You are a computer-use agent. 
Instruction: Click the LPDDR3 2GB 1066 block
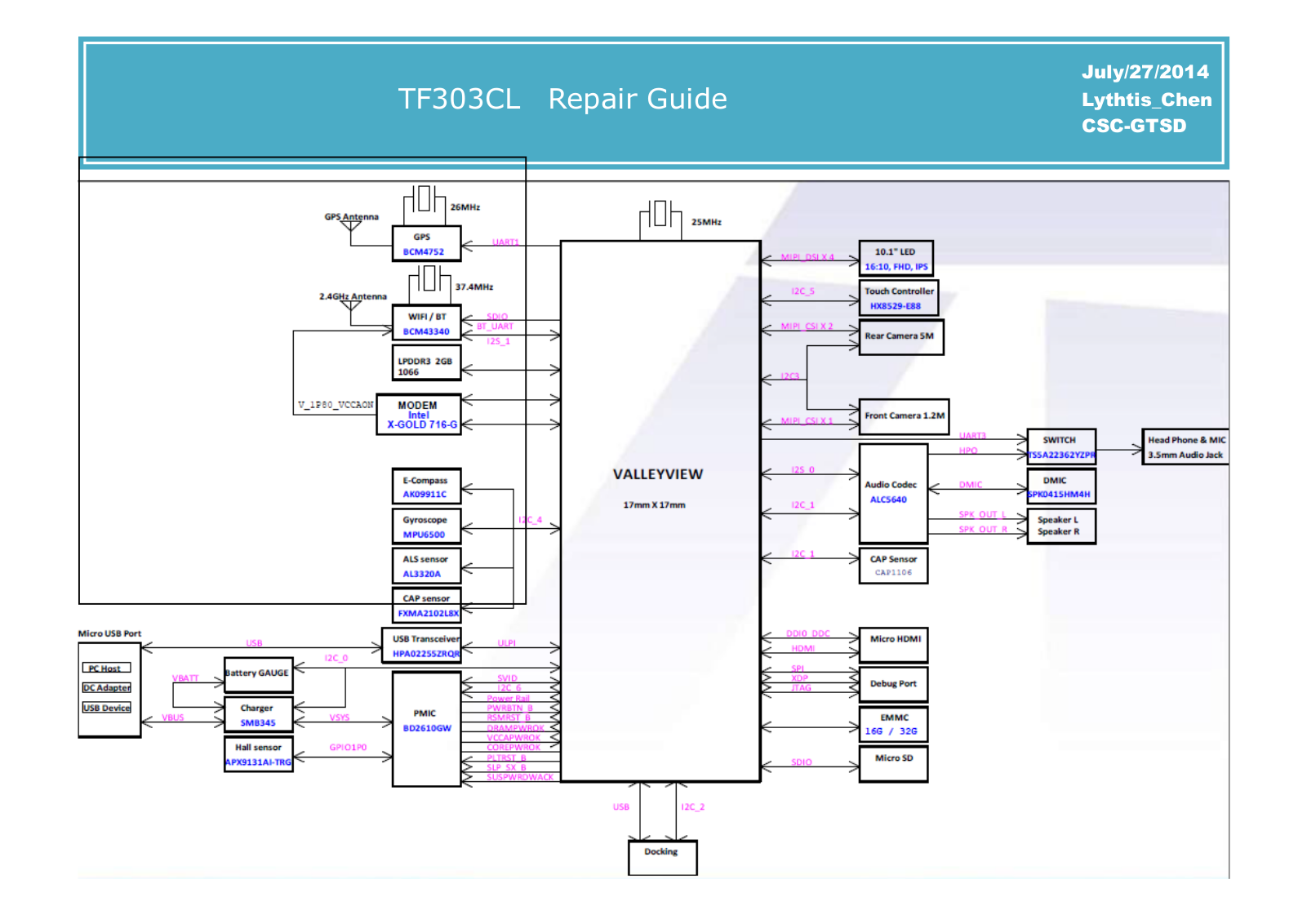coord(426,363)
